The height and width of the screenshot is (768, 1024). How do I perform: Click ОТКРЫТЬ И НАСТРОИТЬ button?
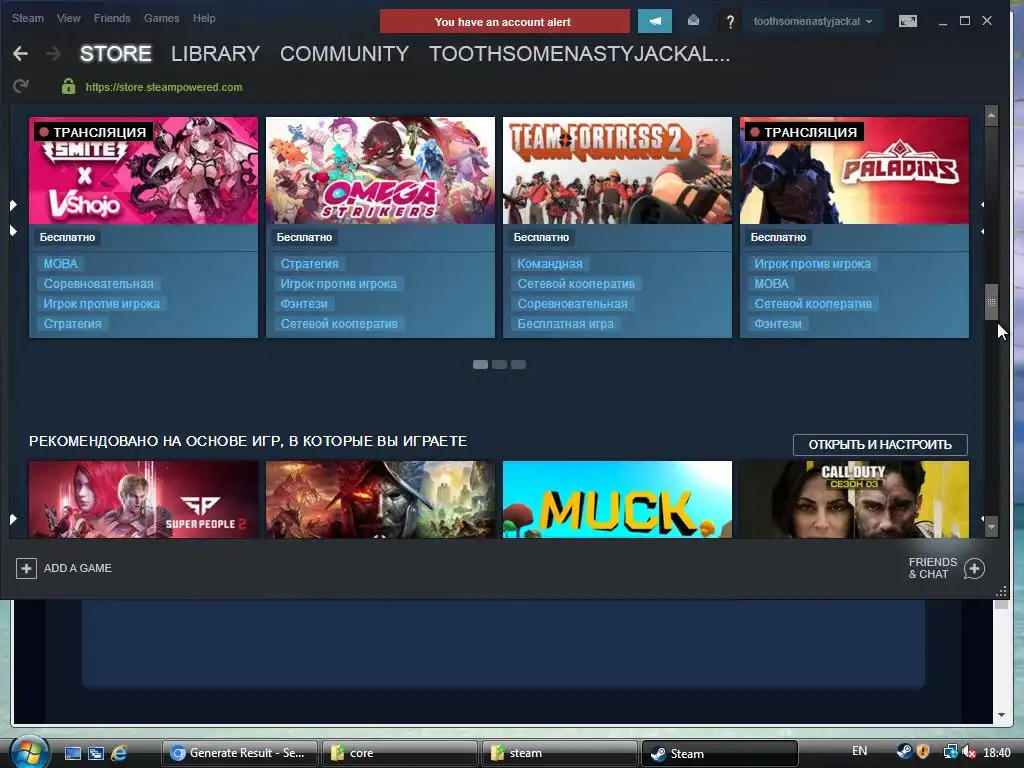tap(880, 445)
